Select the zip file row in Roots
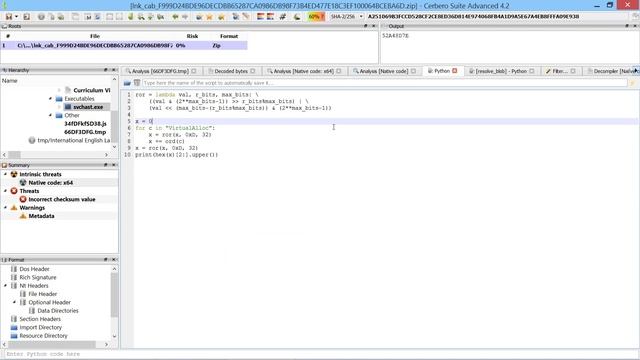 (x=124, y=45)
